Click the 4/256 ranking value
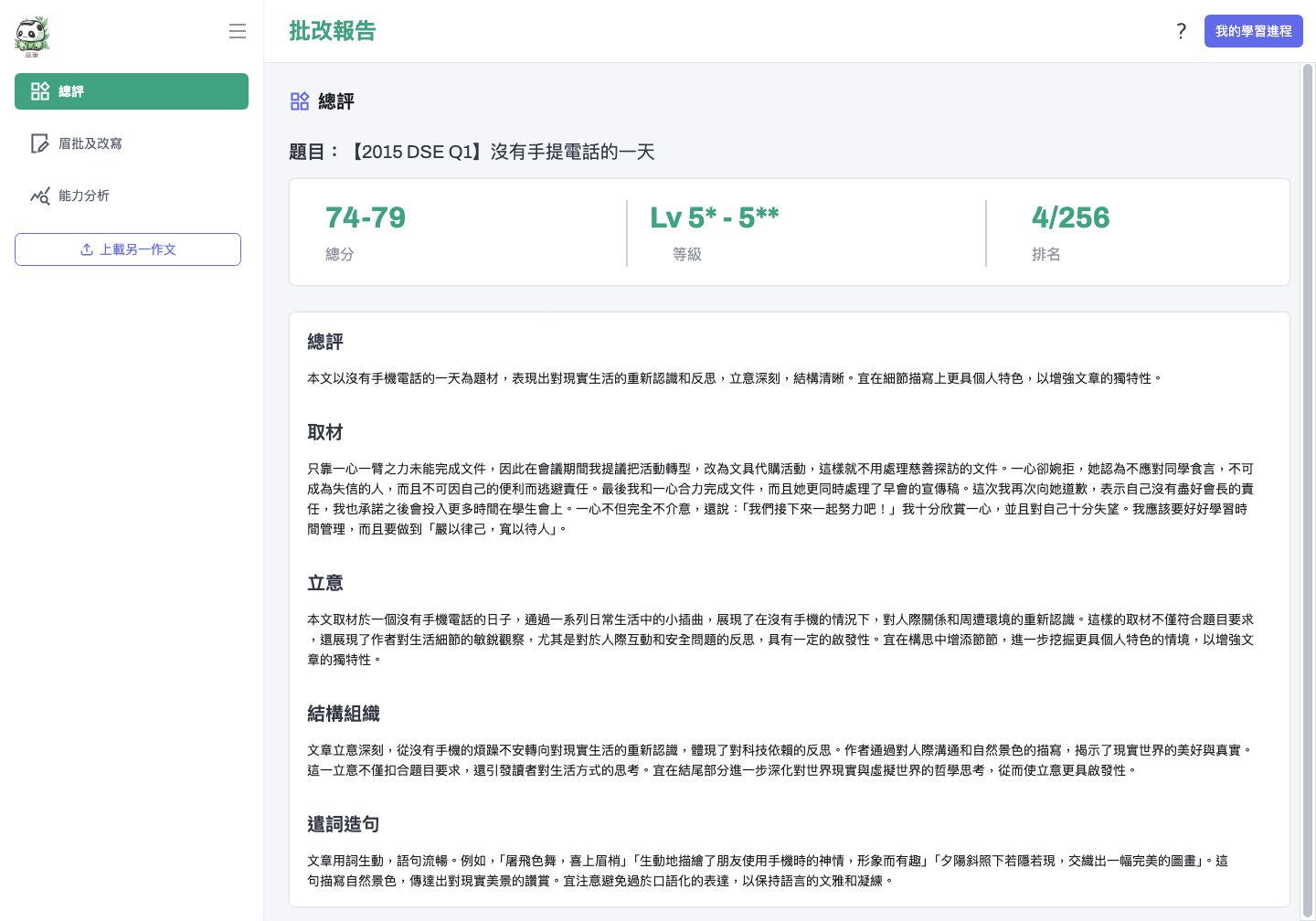Viewport: 1316px width, 921px height. [x=1070, y=217]
